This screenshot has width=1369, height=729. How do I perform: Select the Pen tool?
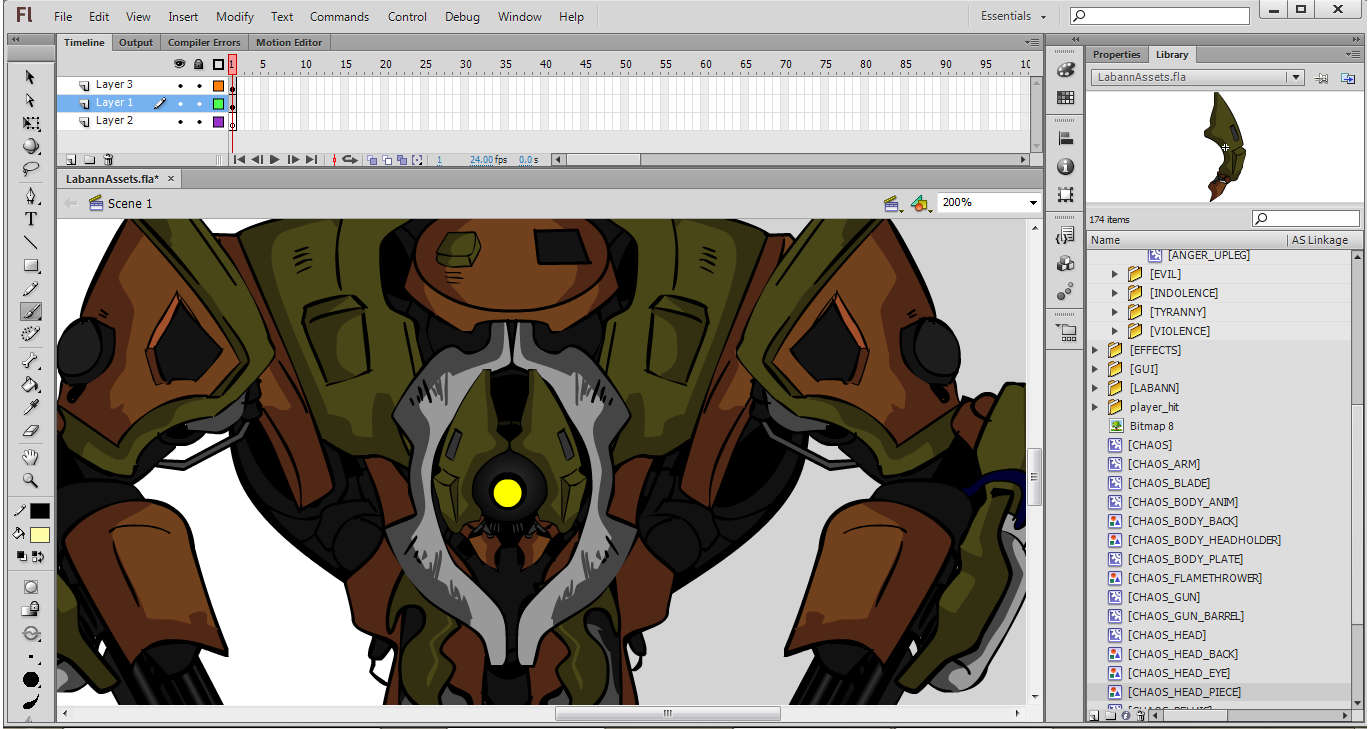(x=31, y=196)
